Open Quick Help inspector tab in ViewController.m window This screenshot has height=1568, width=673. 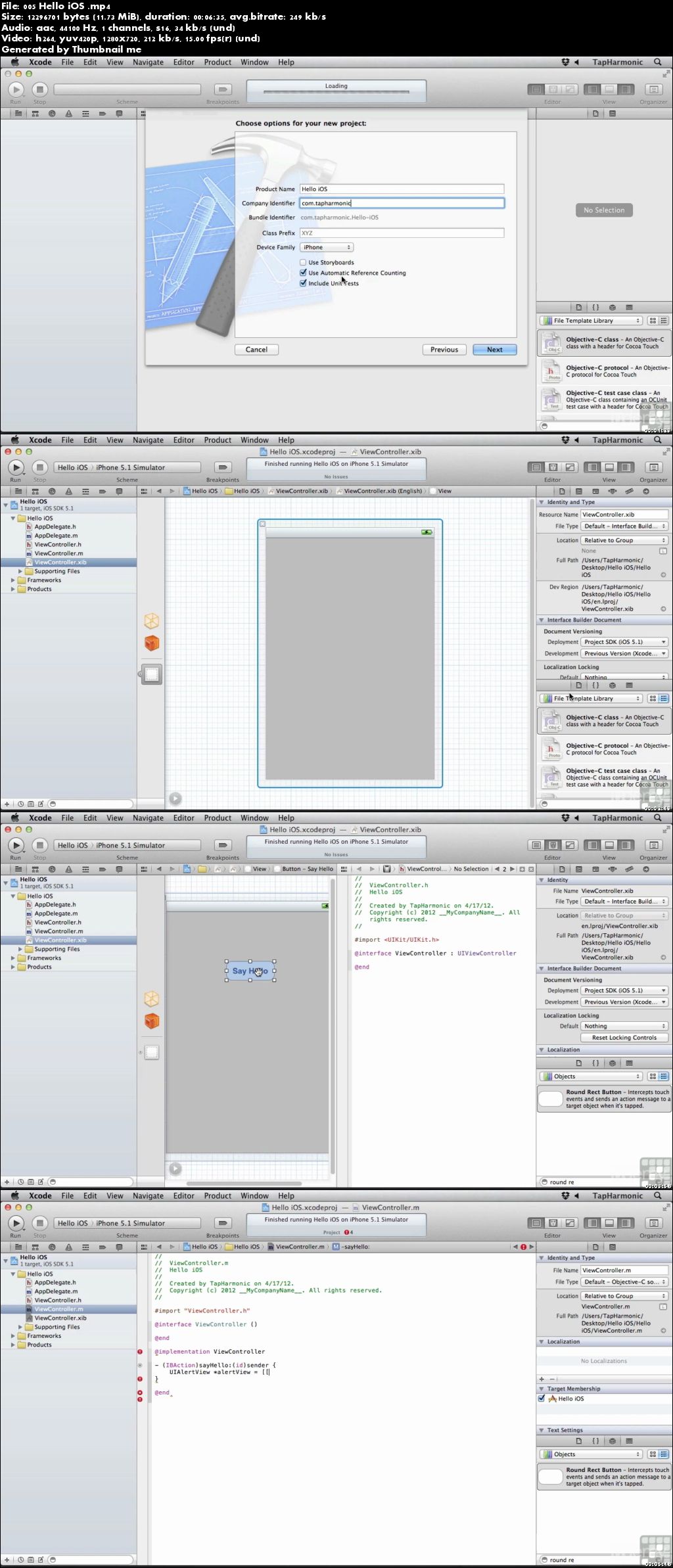(x=613, y=1247)
